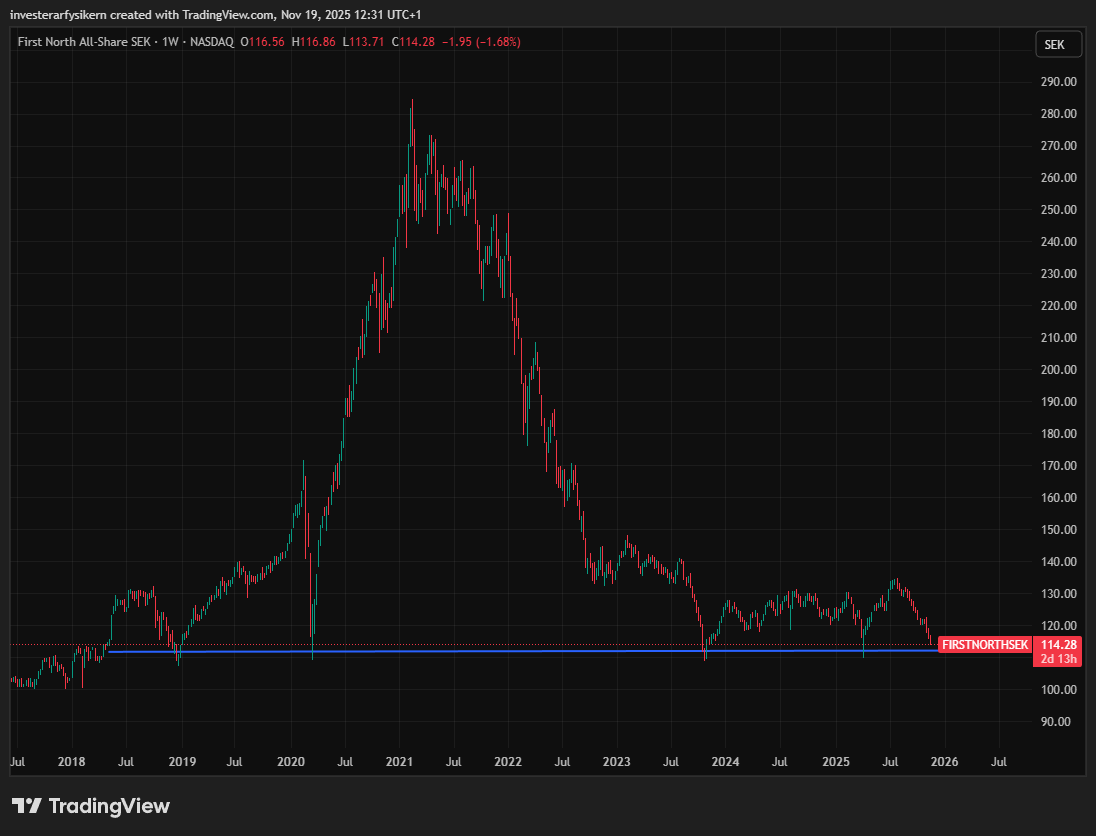Image resolution: width=1096 pixels, height=836 pixels.
Task: Click the 200.00 price axis label
Action: click(x=1058, y=370)
